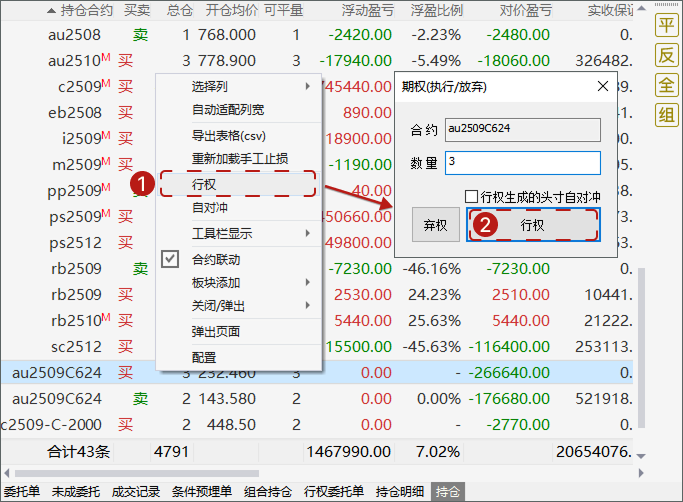The height and width of the screenshot is (502, 683).
Task: Click the 组 combination sidebar button
Action: coord(666,115)
